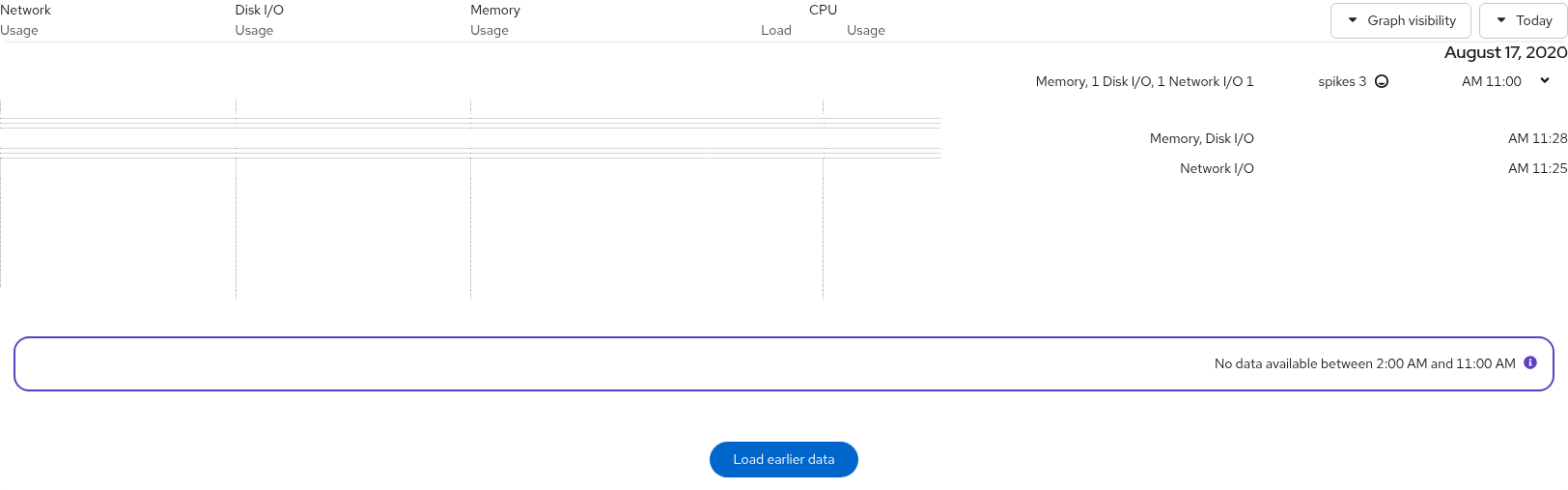Viewport: 1568px width, 490px height.
Task: Click the spikes 3 summary text
Action: (1342, 81)
